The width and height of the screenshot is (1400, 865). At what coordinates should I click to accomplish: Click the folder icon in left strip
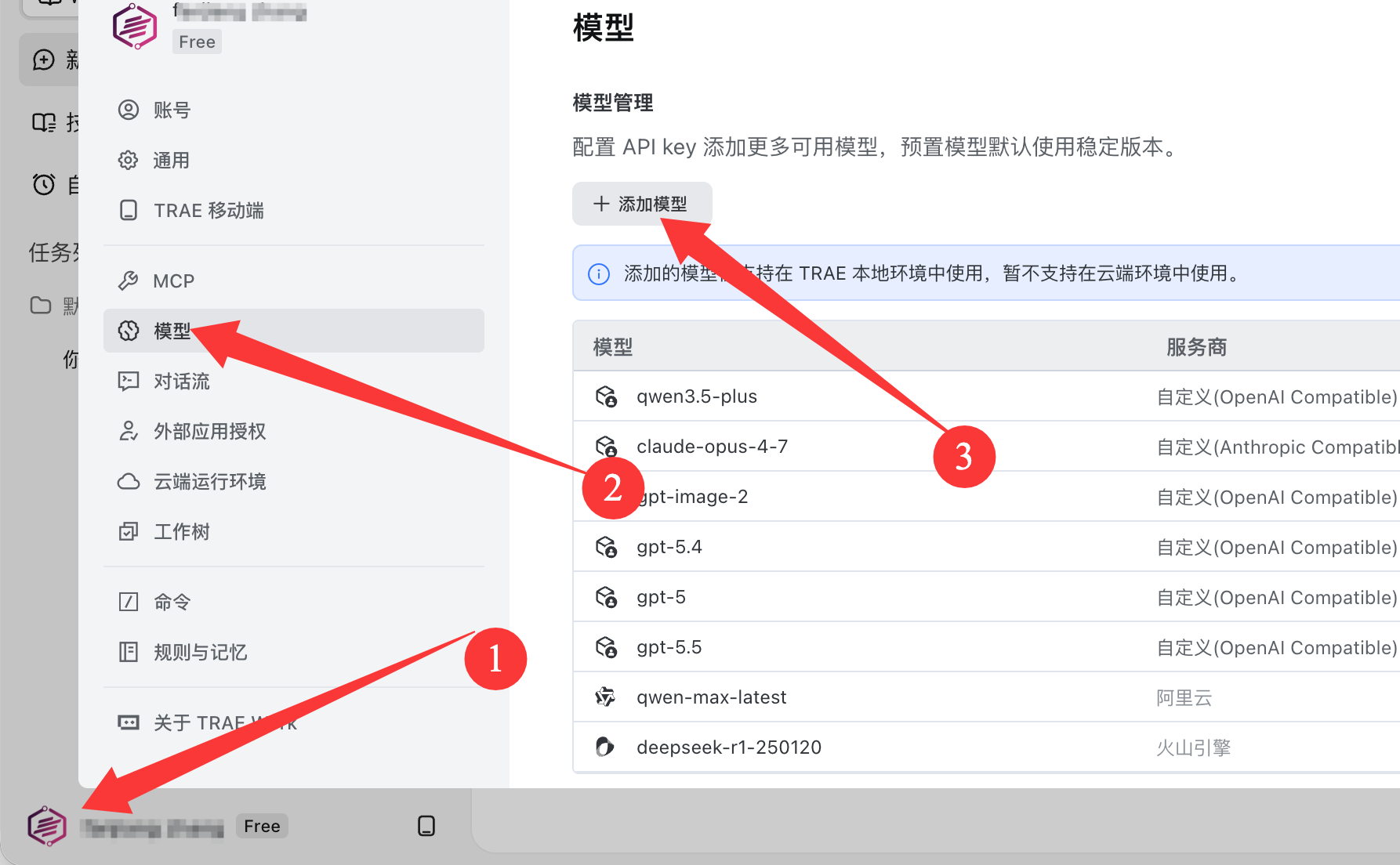tap(41, 305)
